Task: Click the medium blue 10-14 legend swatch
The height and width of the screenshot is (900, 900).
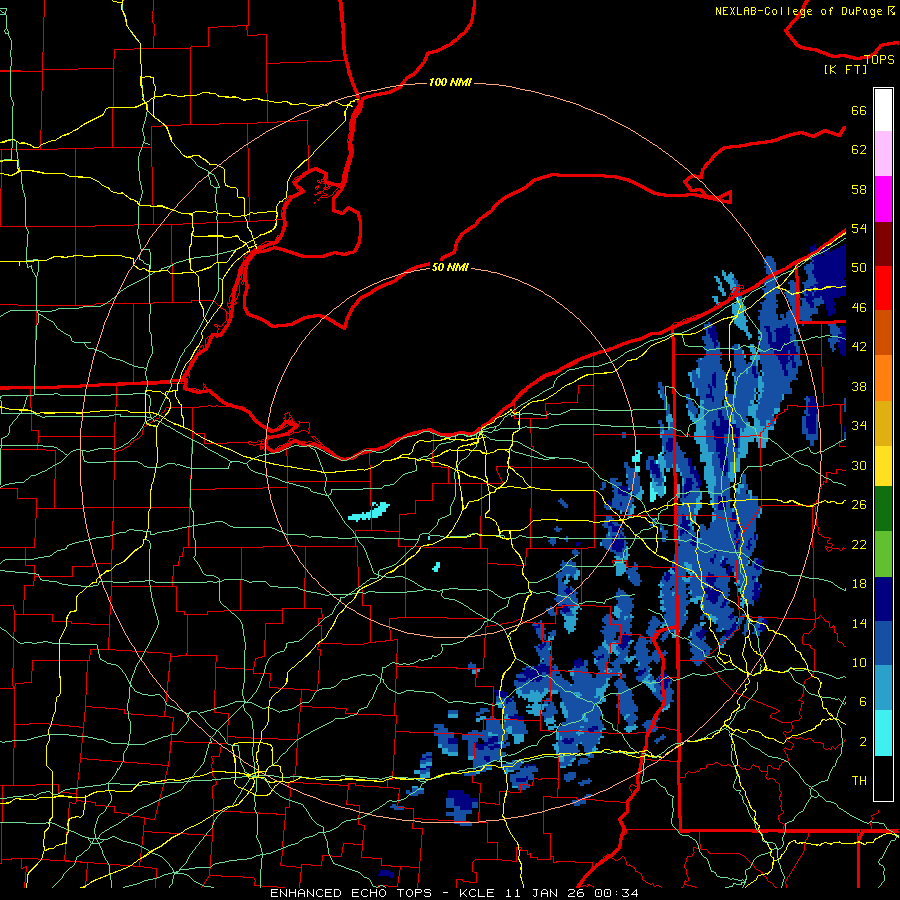Action: 883,643
